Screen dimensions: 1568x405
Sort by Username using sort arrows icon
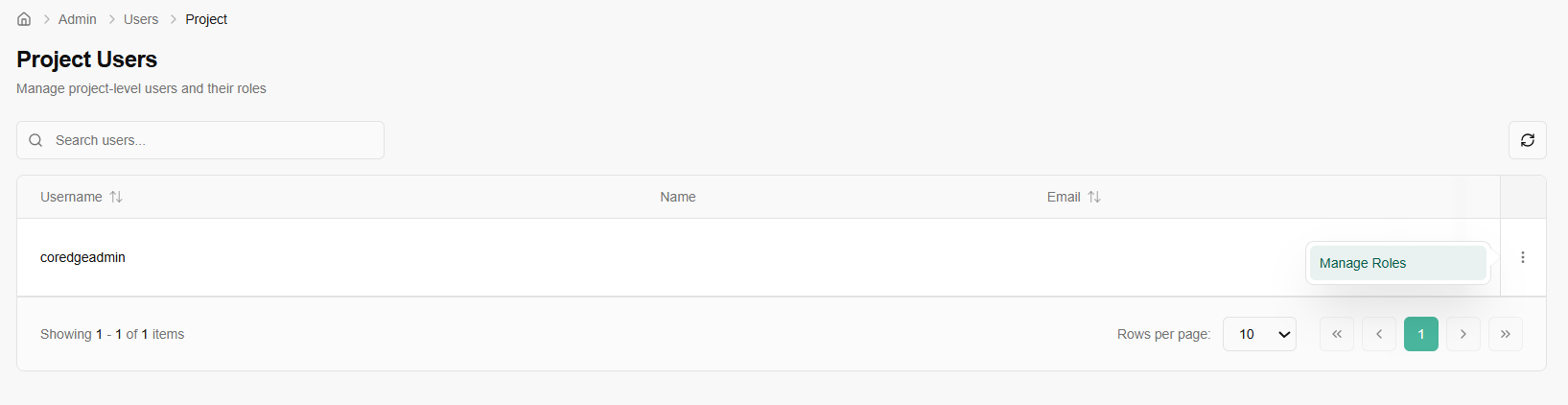pos(116,197)
